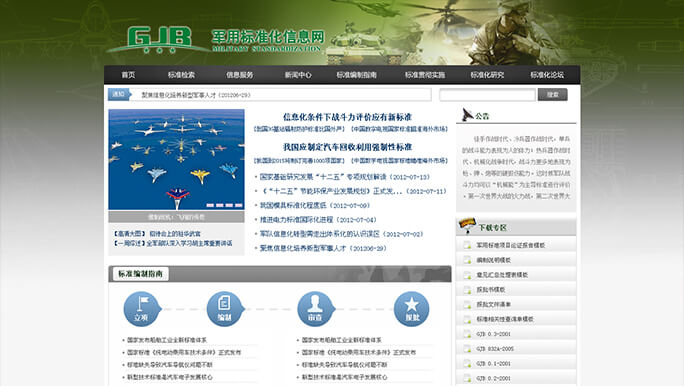Click the 审查 person circle icon
Image resolution: width=684 pixels, height=386 pixels.
click(315, 309)
